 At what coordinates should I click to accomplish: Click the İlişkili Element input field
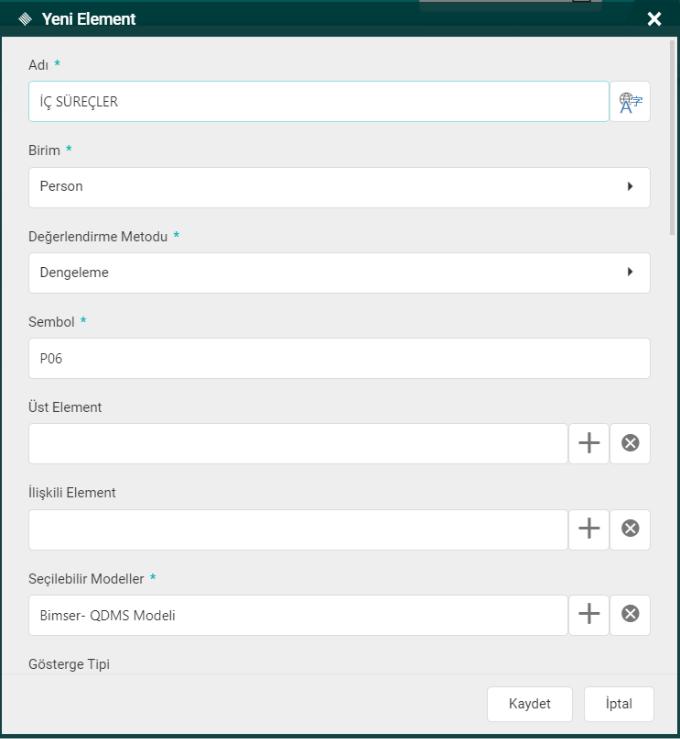298,529
